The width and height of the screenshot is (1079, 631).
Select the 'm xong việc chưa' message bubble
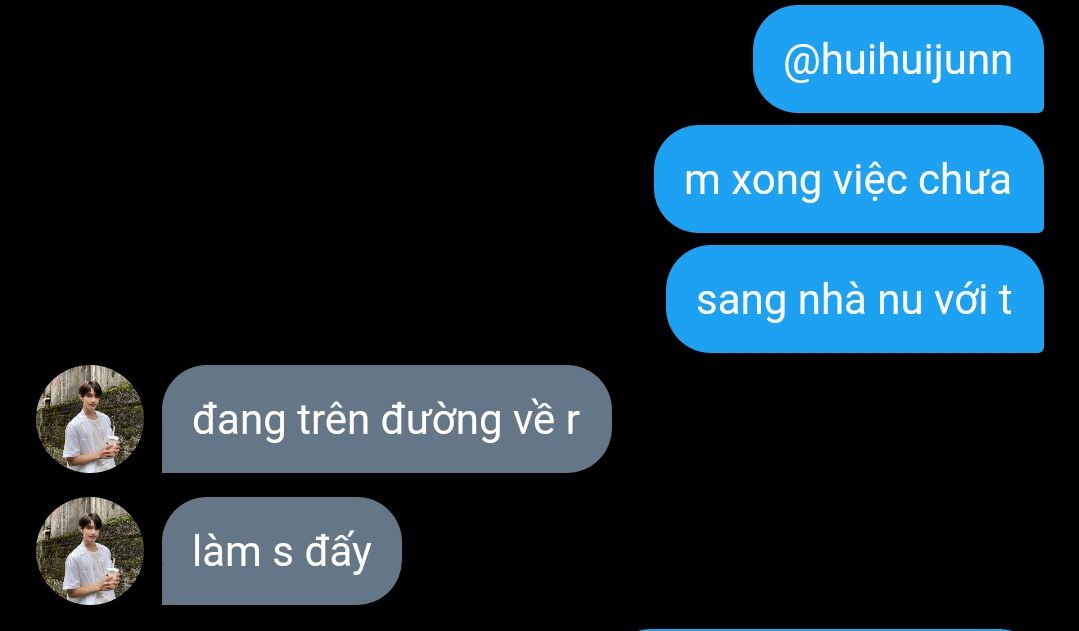848,179
